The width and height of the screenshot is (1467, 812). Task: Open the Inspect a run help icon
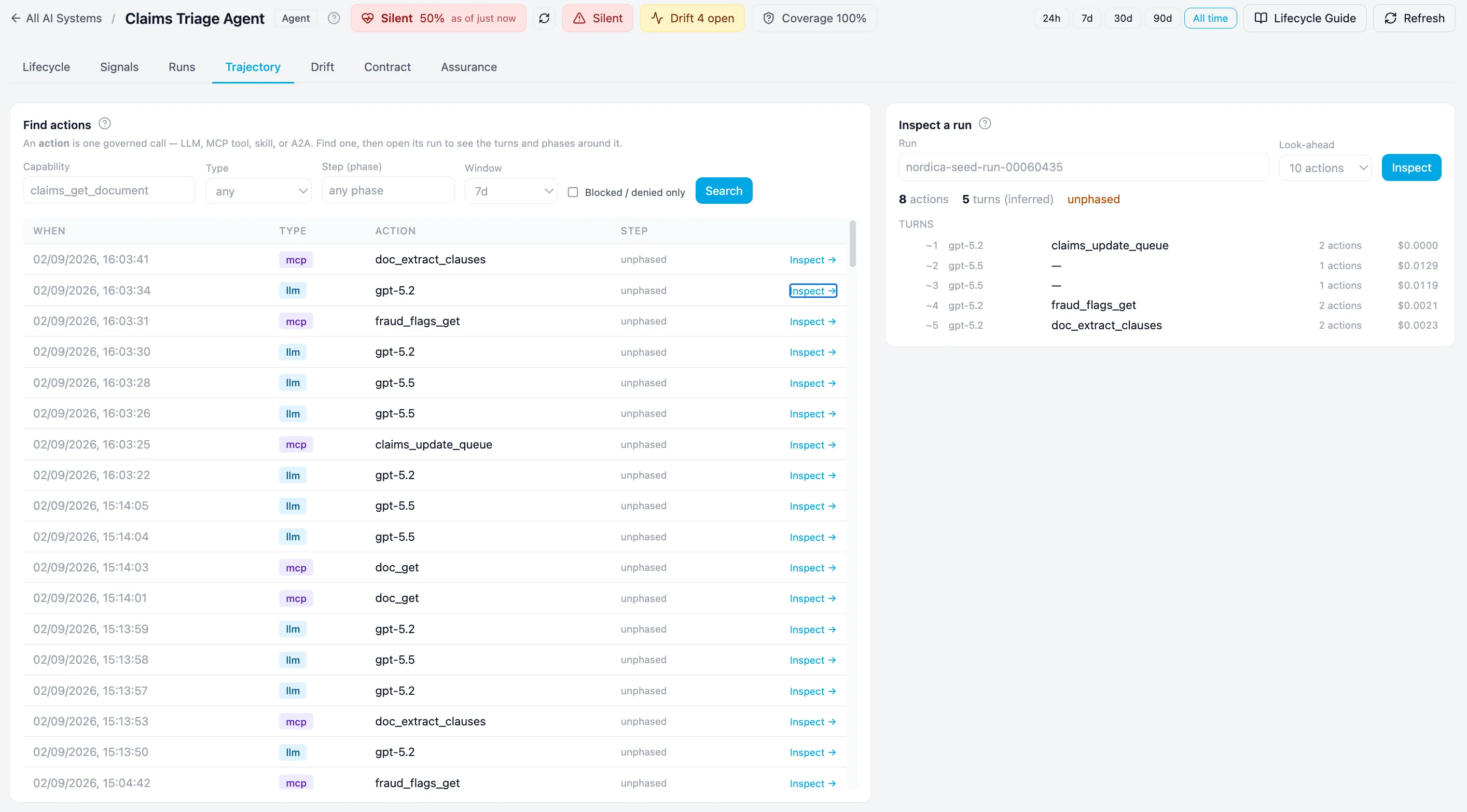coord(985,123)
